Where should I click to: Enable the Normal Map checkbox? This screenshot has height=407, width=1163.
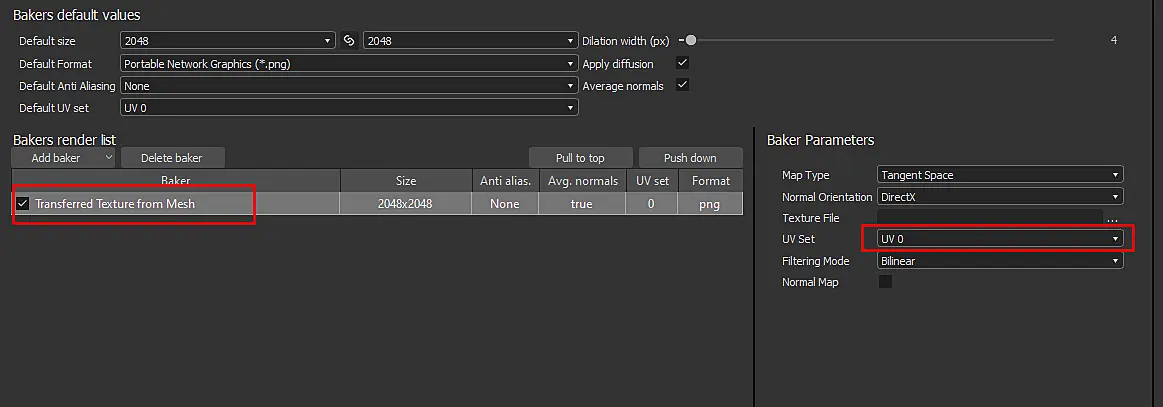[x=885, y=282]
